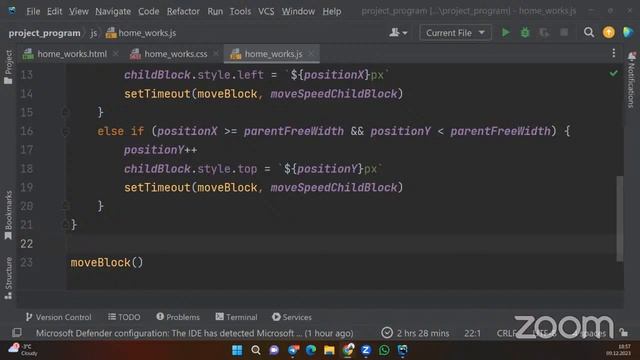Close the home_works.js tab

311,54
